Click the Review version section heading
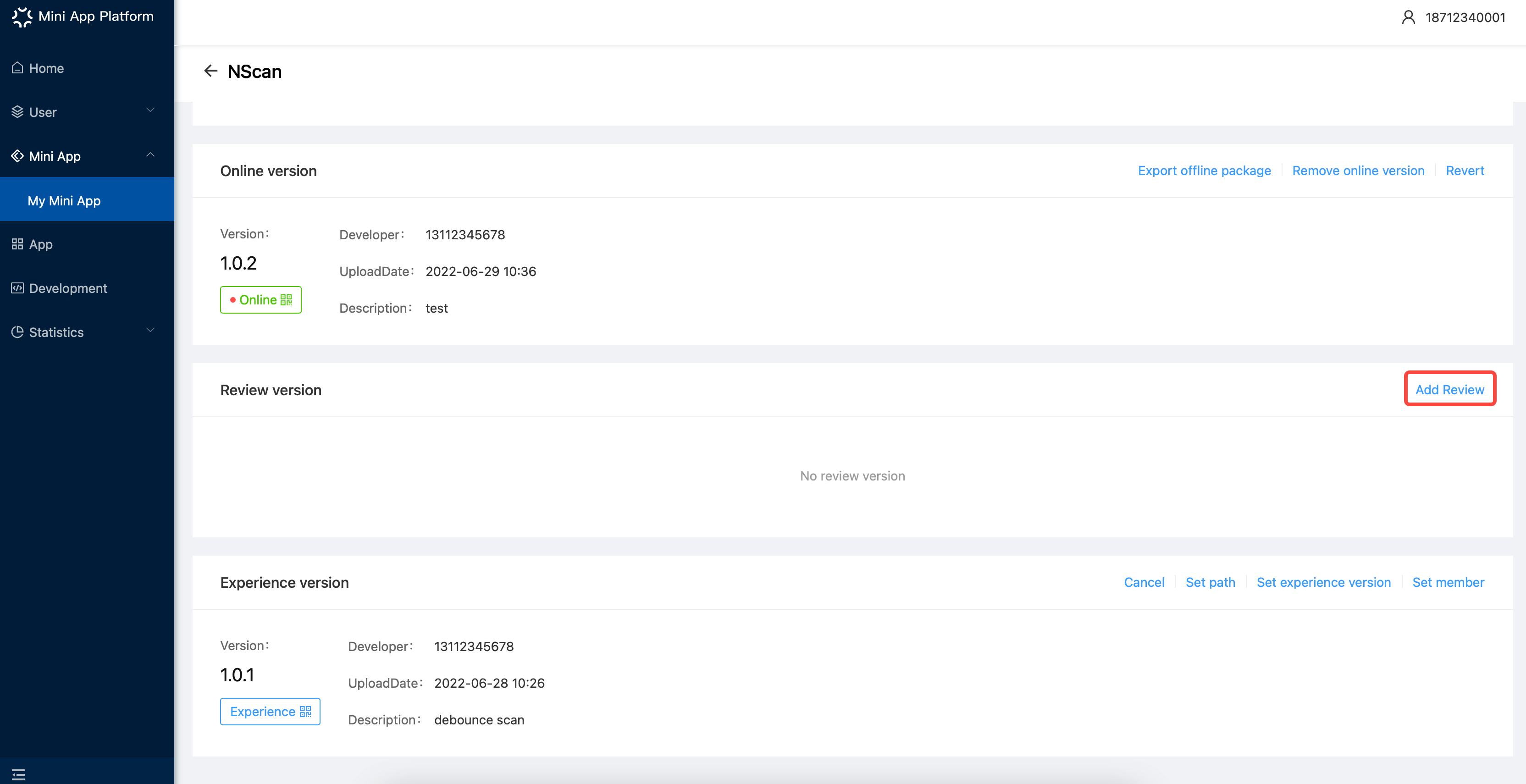This screenshot has width=1526, height=784. pyautogui.click(x=271, y=390)
